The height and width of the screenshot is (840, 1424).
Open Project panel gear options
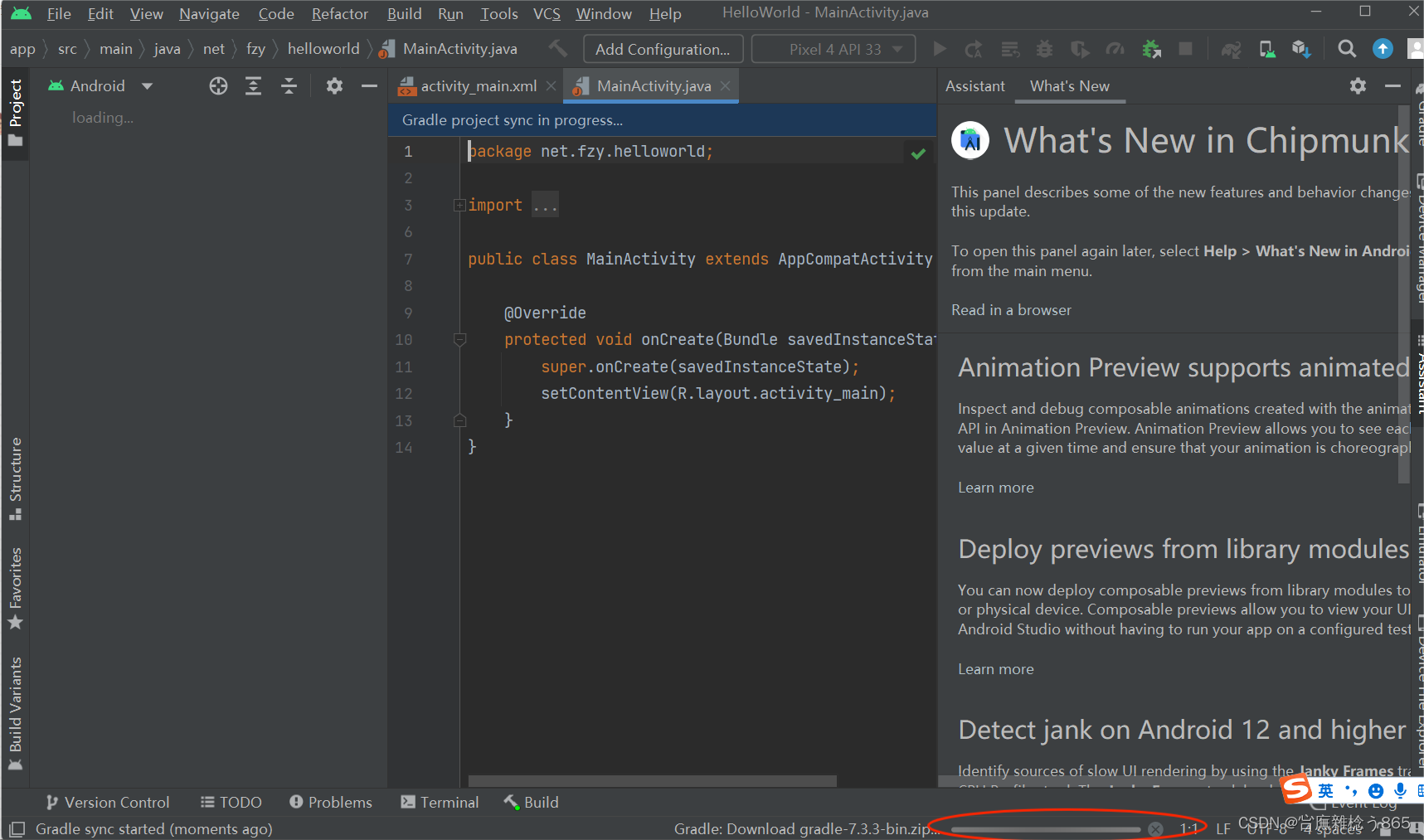click(334, 85)
